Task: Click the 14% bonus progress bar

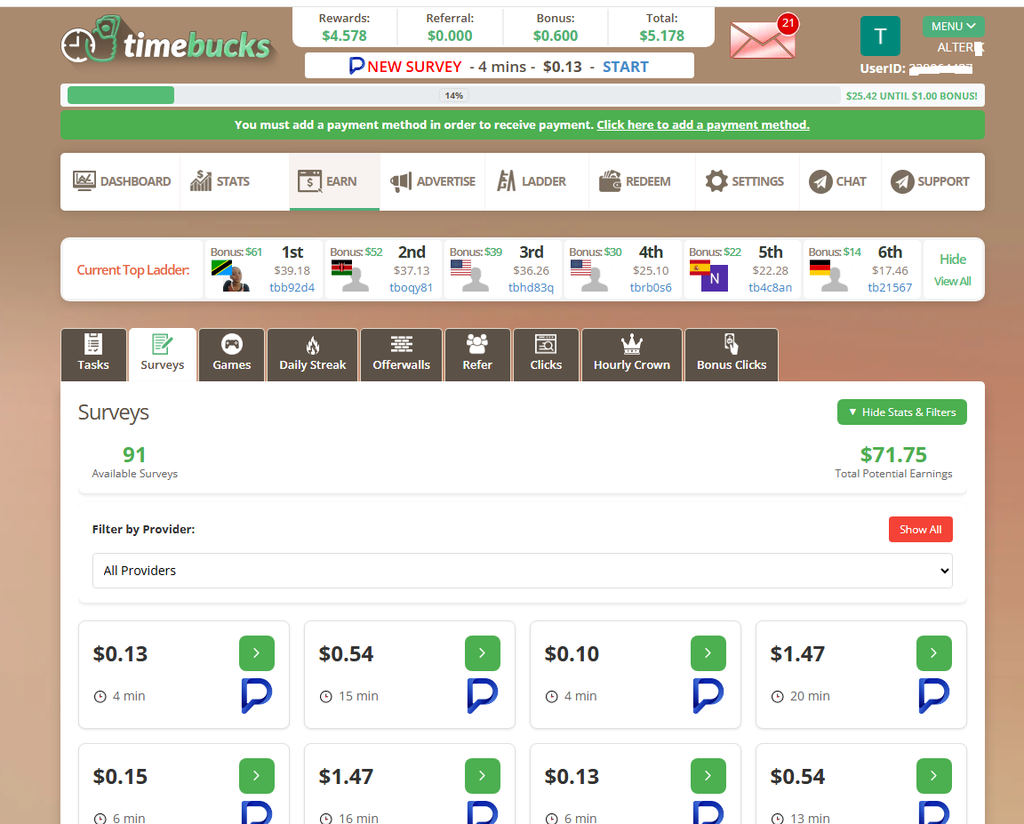Action: [453, 95]
